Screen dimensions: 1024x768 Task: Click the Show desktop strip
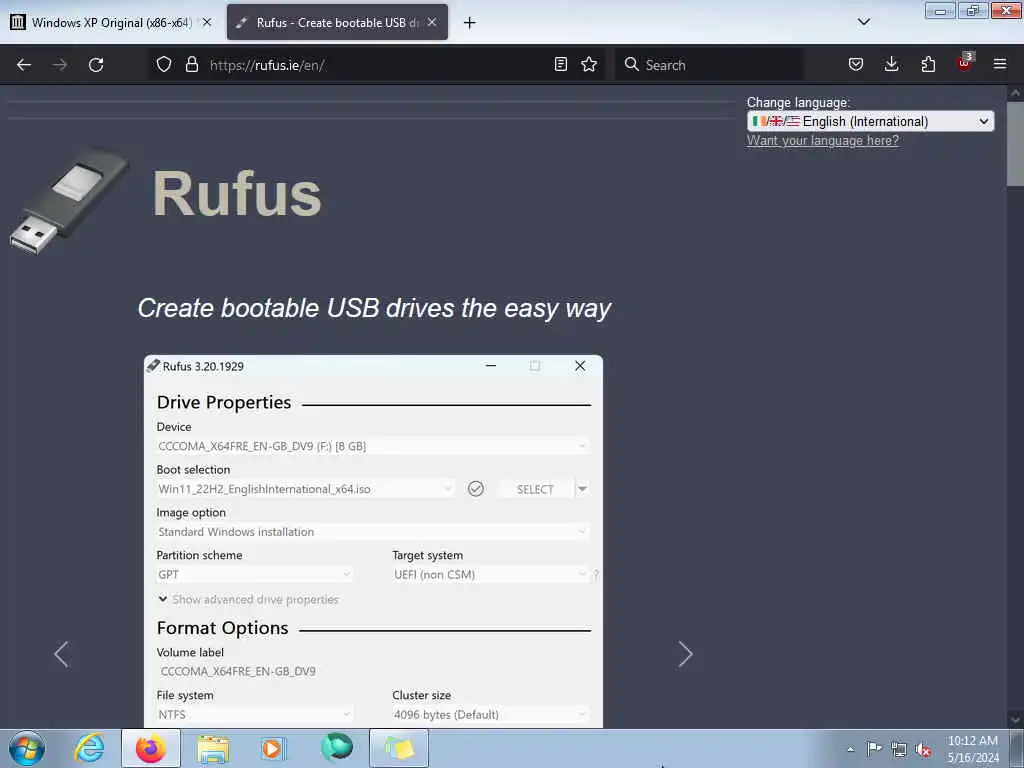(x=1016, y=749)
